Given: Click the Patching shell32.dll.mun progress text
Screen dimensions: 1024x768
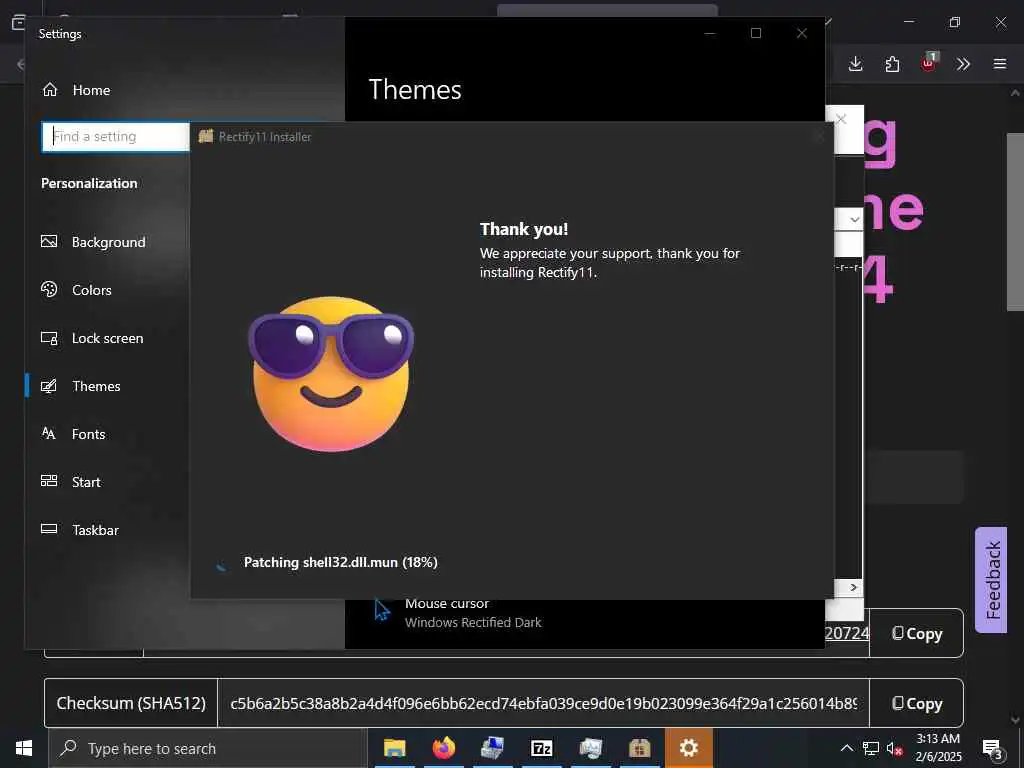Looking at the screenshot, I should tap(340, 562).
